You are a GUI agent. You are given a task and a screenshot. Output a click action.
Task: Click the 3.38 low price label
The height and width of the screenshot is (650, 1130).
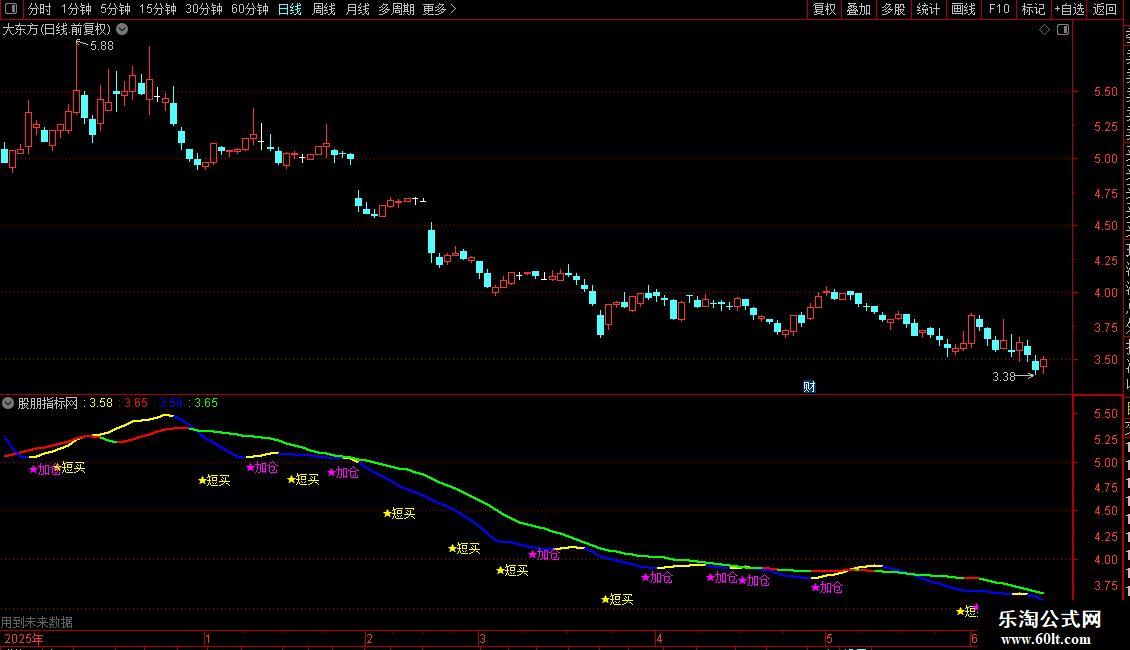point(1004,377)
